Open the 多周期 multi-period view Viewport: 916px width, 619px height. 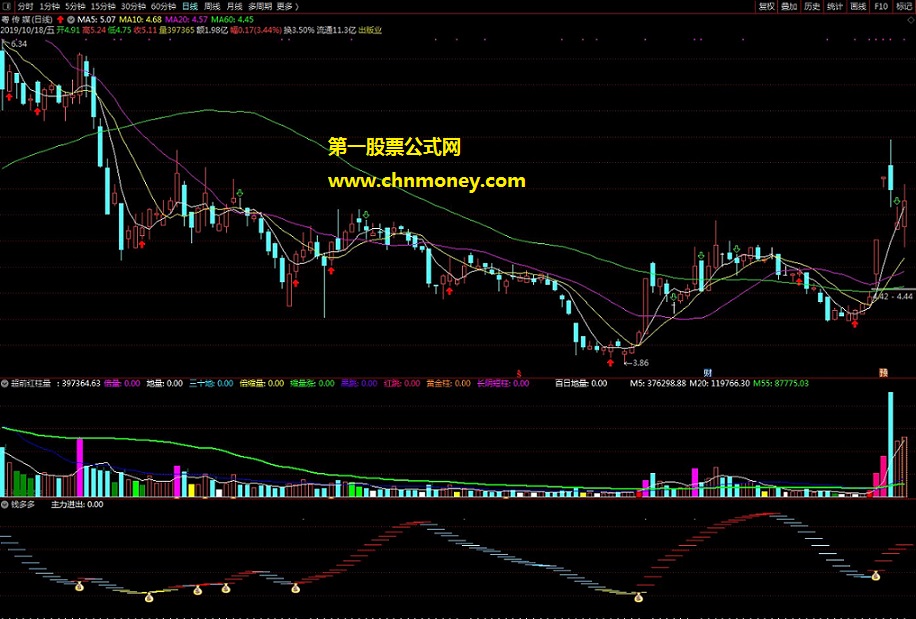point(260,6)
